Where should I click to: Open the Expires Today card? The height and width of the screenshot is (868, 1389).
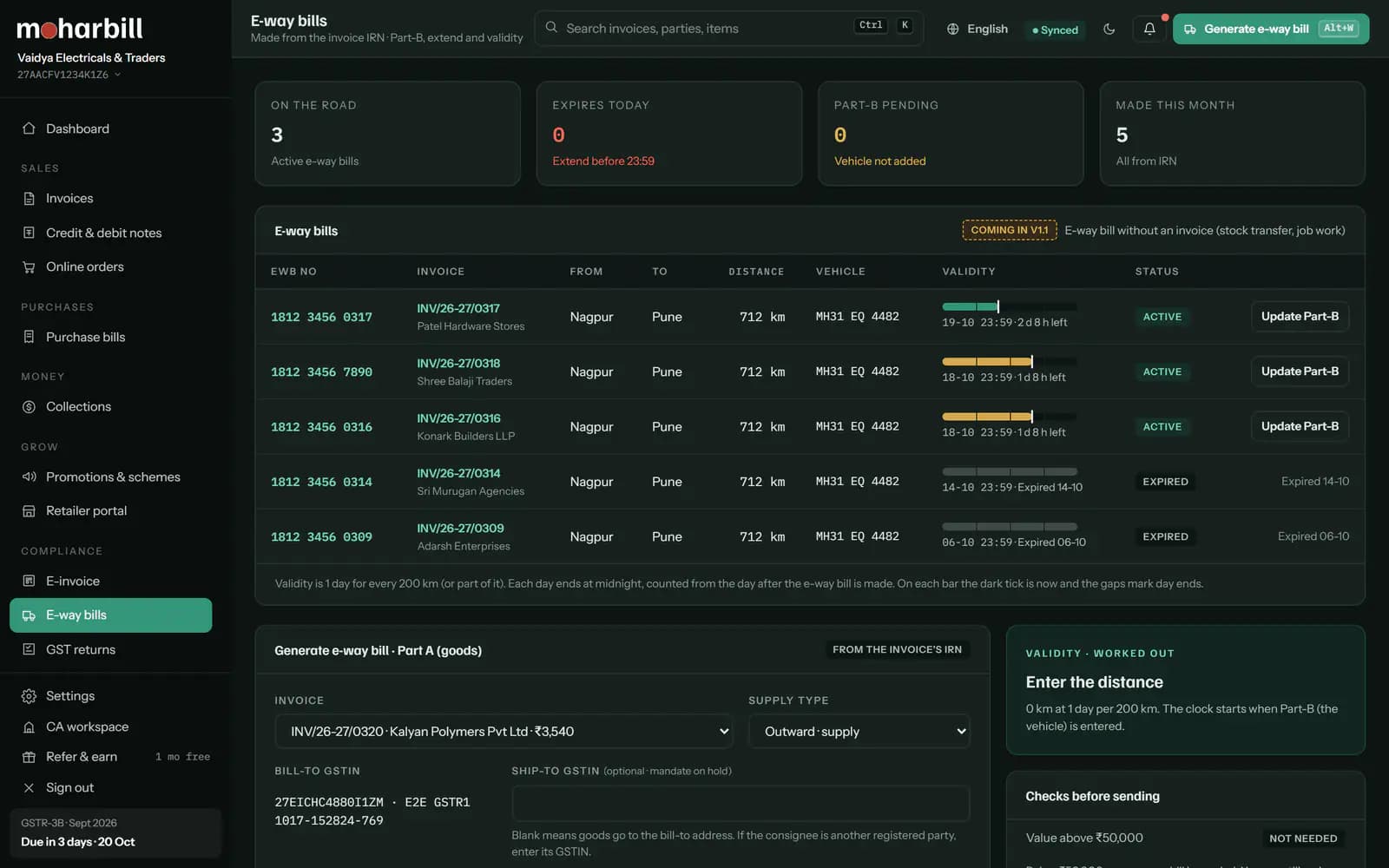click(668, 134)
